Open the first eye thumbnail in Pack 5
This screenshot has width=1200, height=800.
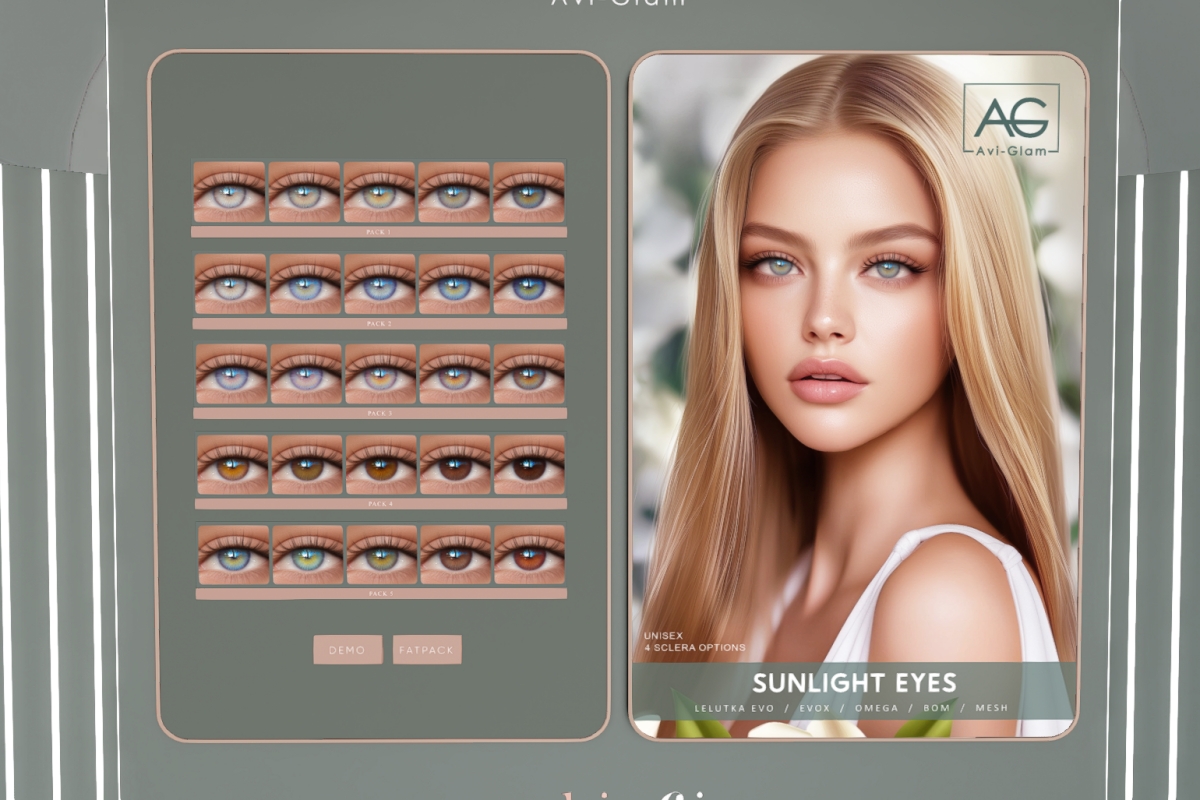[x=233, y=555]
